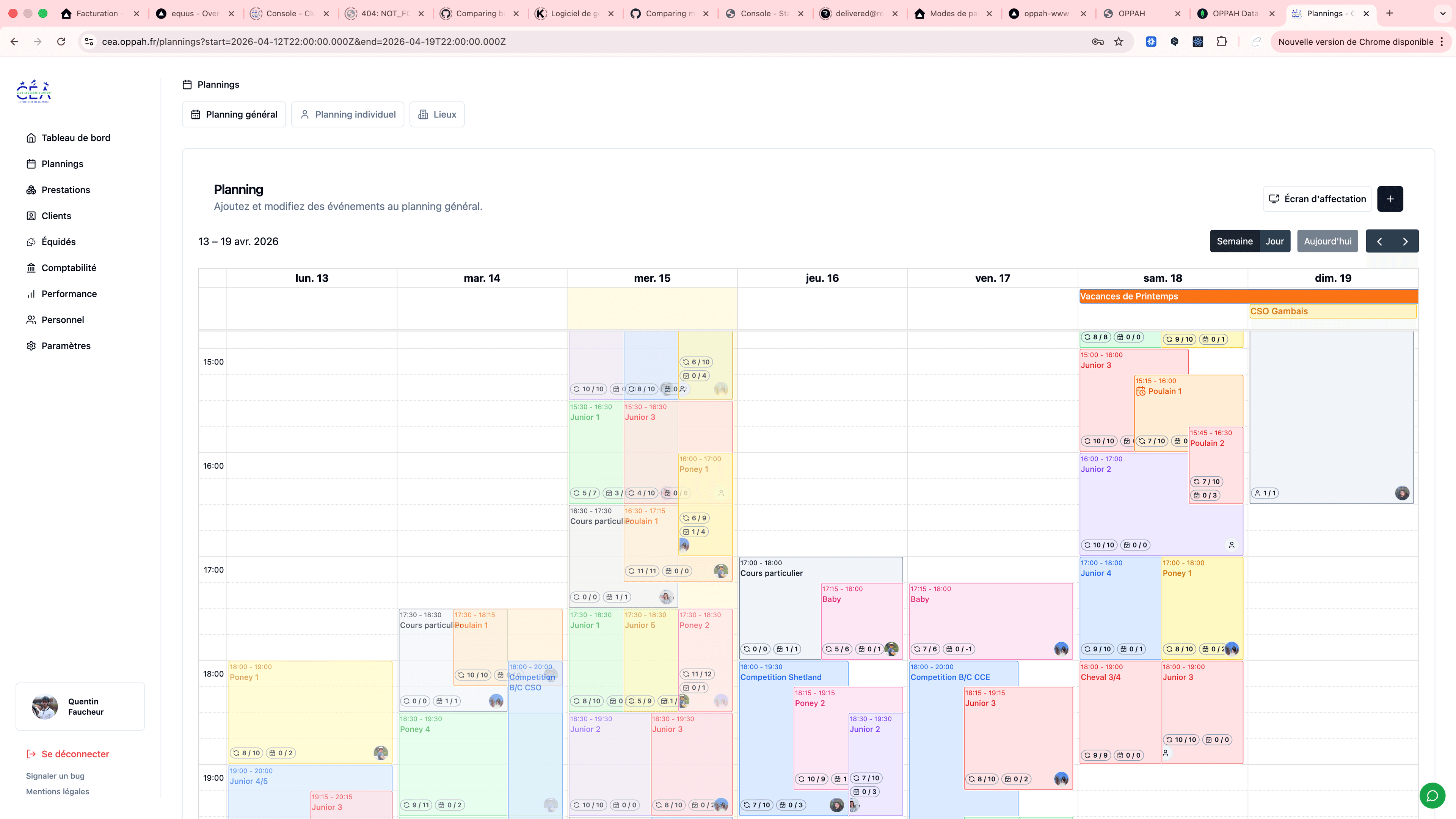This screenshot has width=1456, height=819.
Task: Click the Aujourd'hui button
Action: tap(1327, 242)
